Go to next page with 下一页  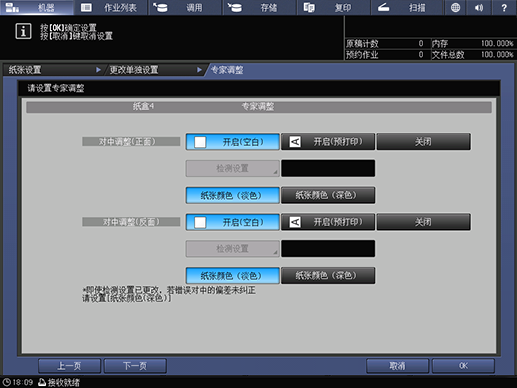click(135, 366)
